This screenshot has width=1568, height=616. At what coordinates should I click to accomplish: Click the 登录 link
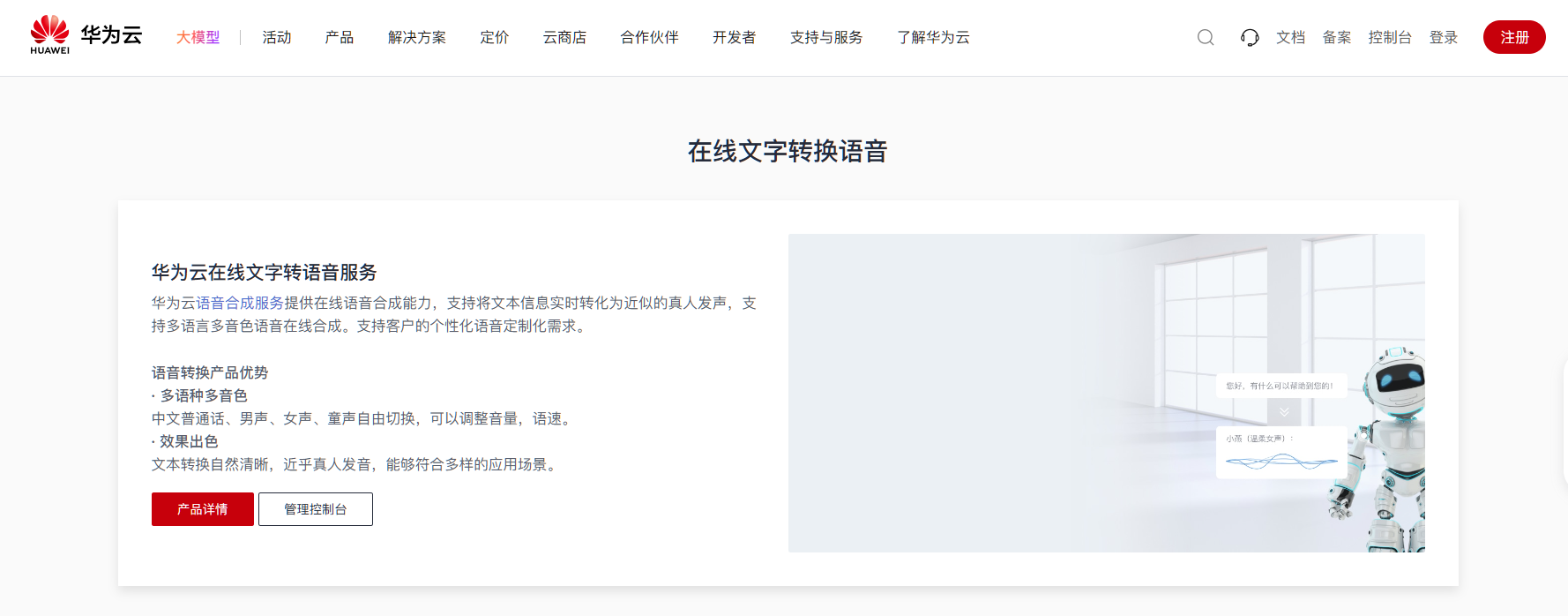pos(1444,37)
